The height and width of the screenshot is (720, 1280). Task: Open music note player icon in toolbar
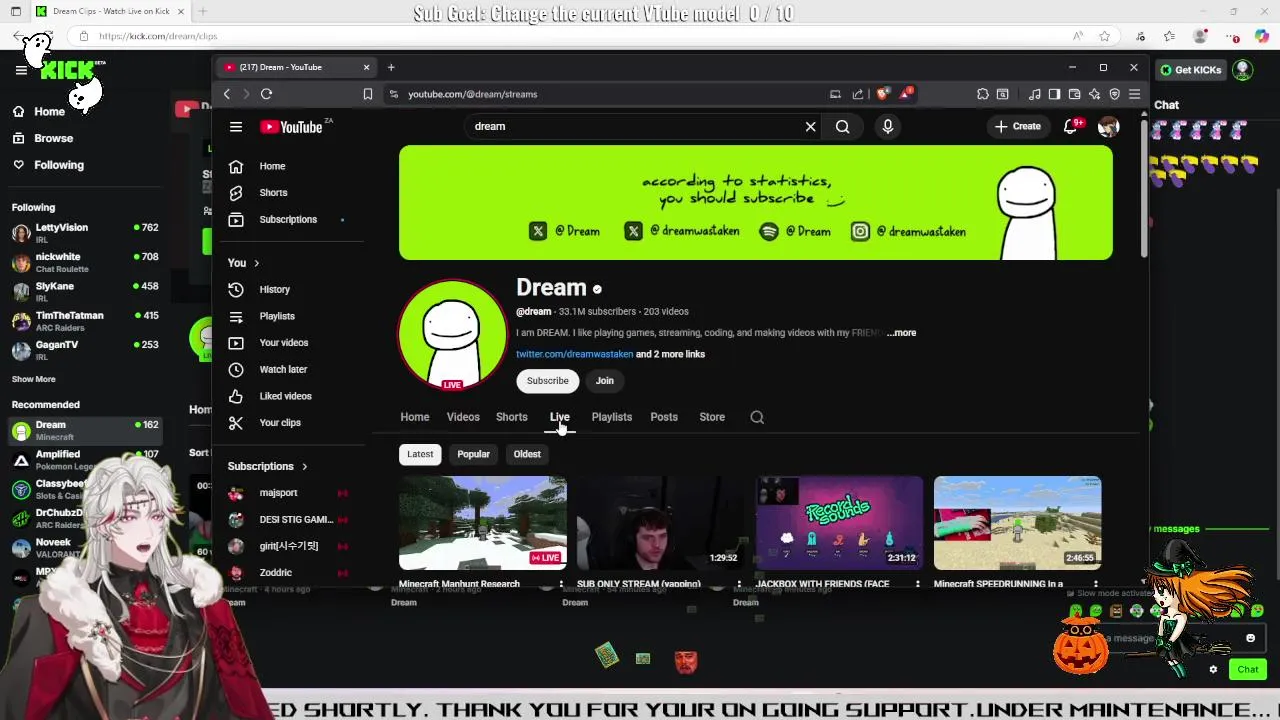click(x=1035, y=94)
